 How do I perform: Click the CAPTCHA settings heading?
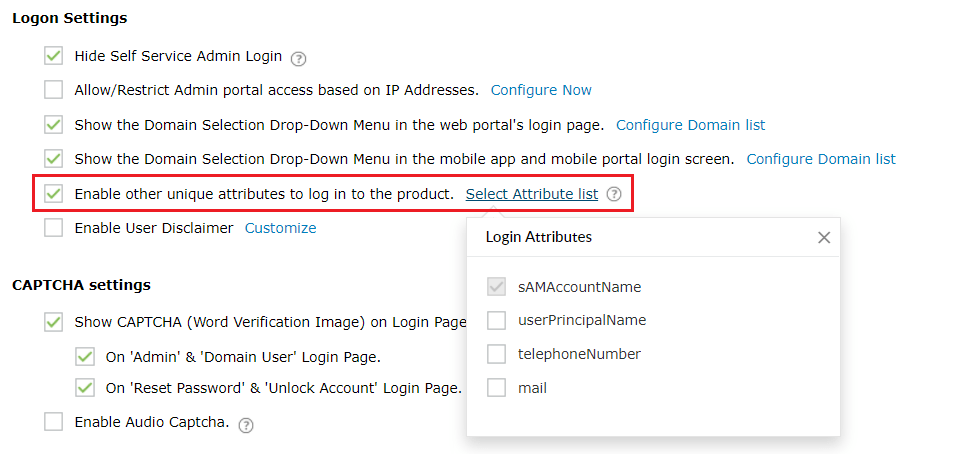click(81, 285)
